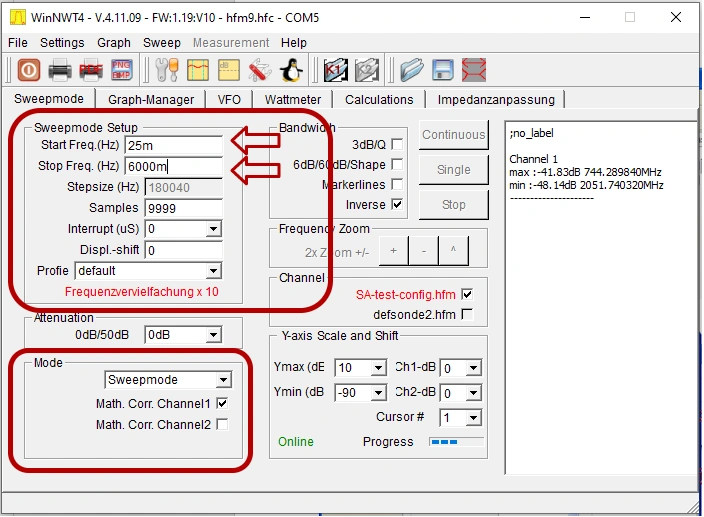Switch to the Impedanzanpassung tab
This screenshot has height=517, width=704.
pos(496,100)
